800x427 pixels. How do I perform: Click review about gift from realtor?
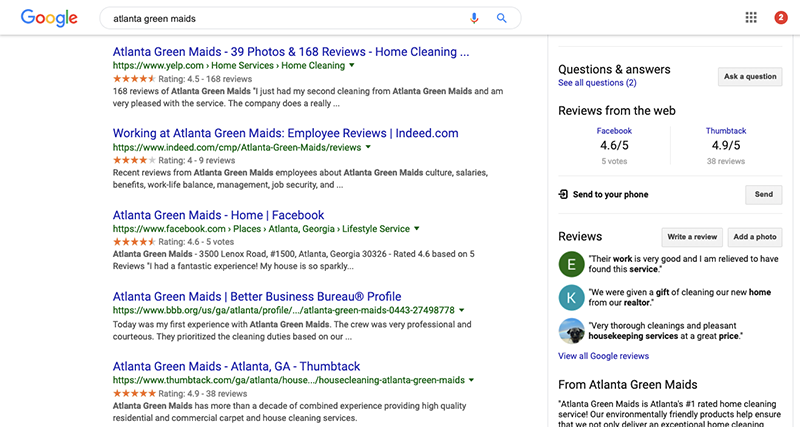click(x=680, y=297)
